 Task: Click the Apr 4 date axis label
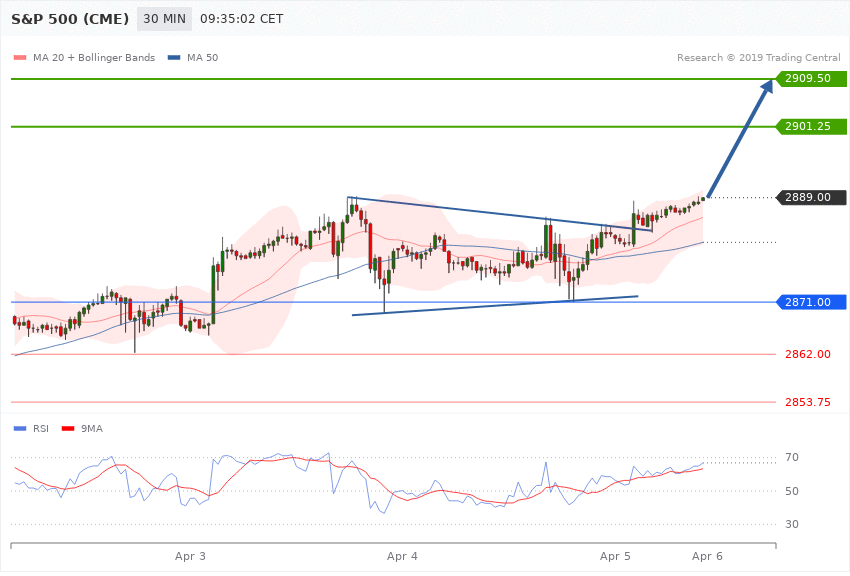(402, 556)
